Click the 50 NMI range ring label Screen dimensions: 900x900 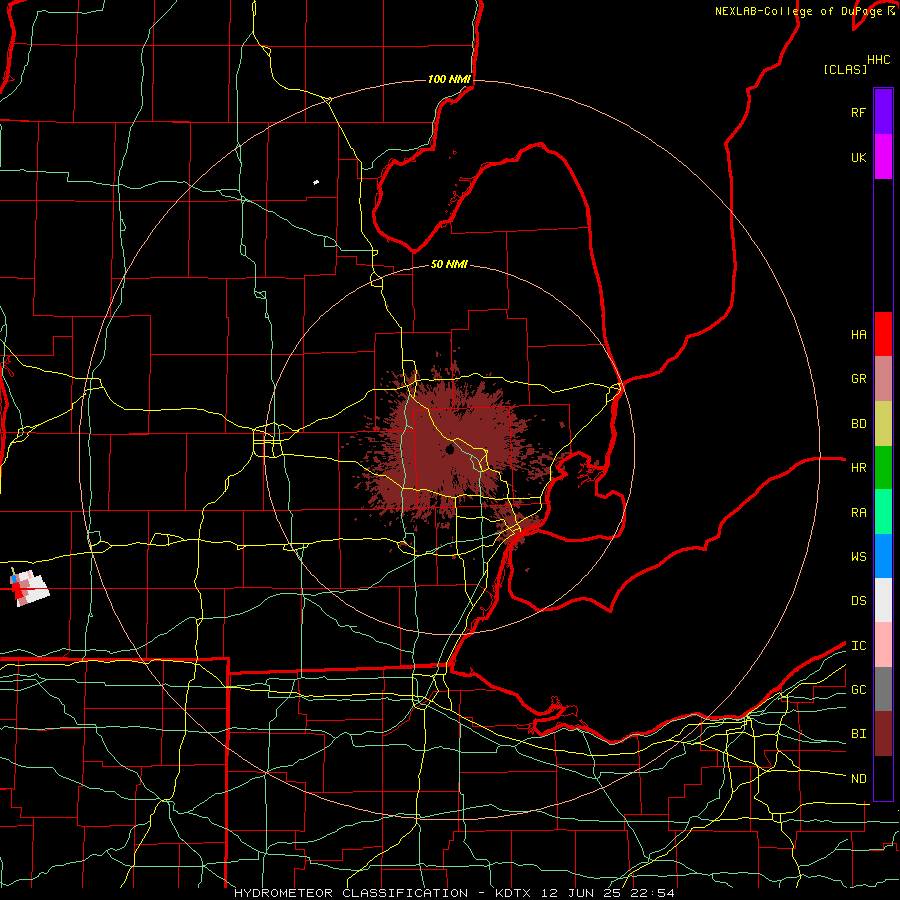pyautogui.click(x=449, y=264)
